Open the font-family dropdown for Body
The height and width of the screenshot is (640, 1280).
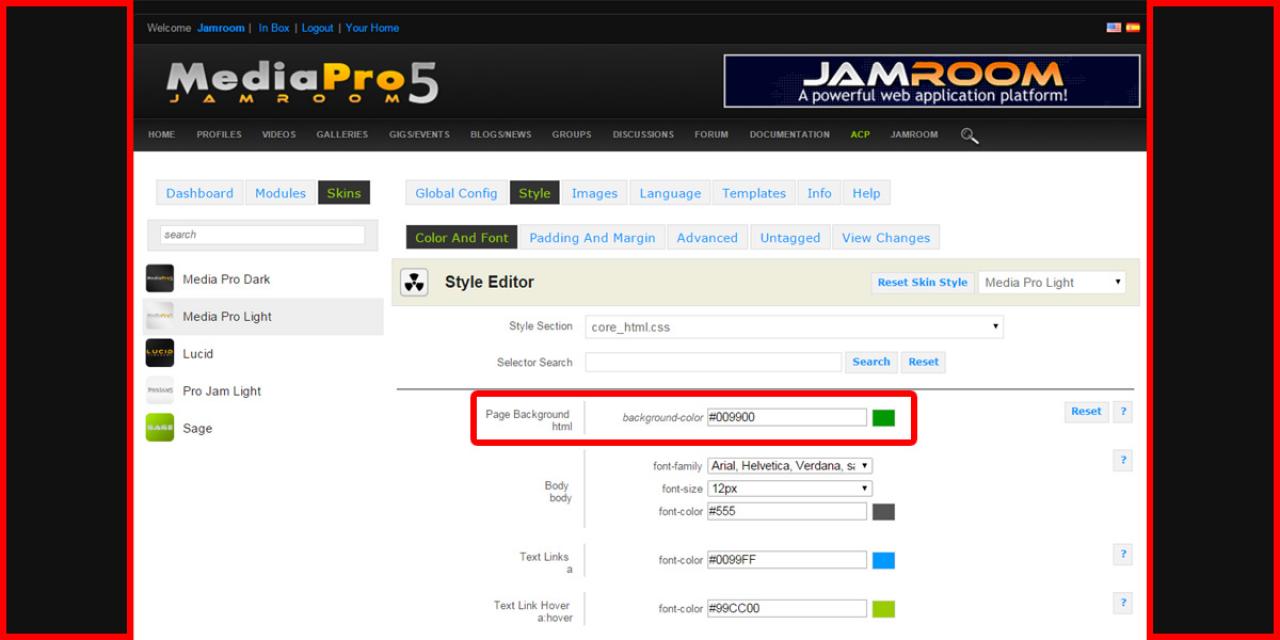[x=790, y=466]
